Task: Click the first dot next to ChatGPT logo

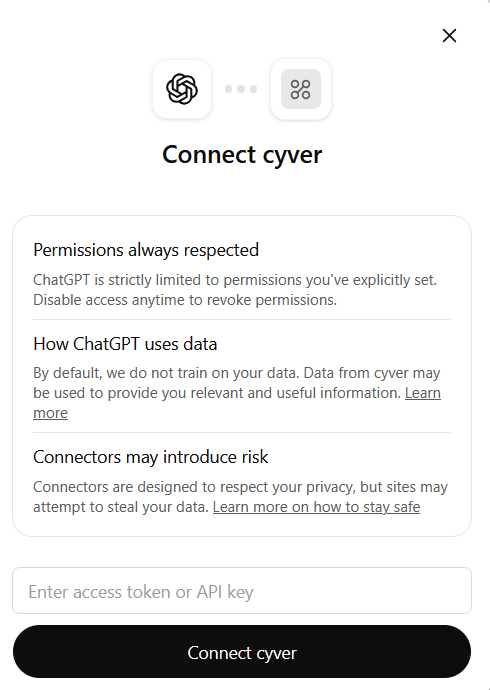Action: pos(228,89)
